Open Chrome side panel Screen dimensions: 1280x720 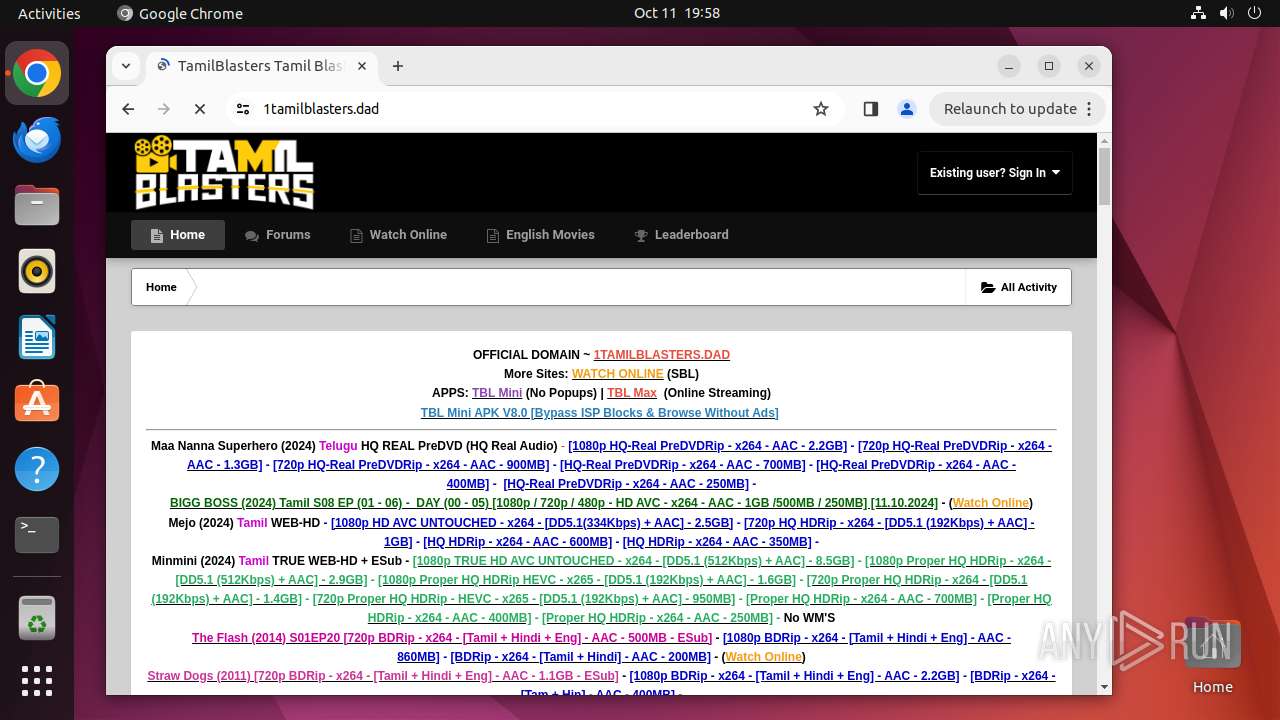[x=870, y=109]
